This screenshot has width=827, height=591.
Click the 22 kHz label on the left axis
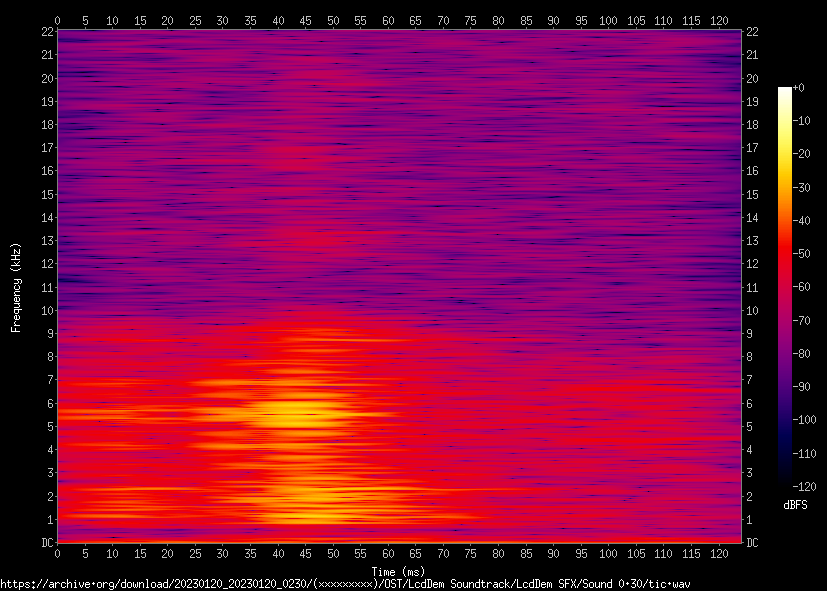pyautogui.click(x=47, y=31)
